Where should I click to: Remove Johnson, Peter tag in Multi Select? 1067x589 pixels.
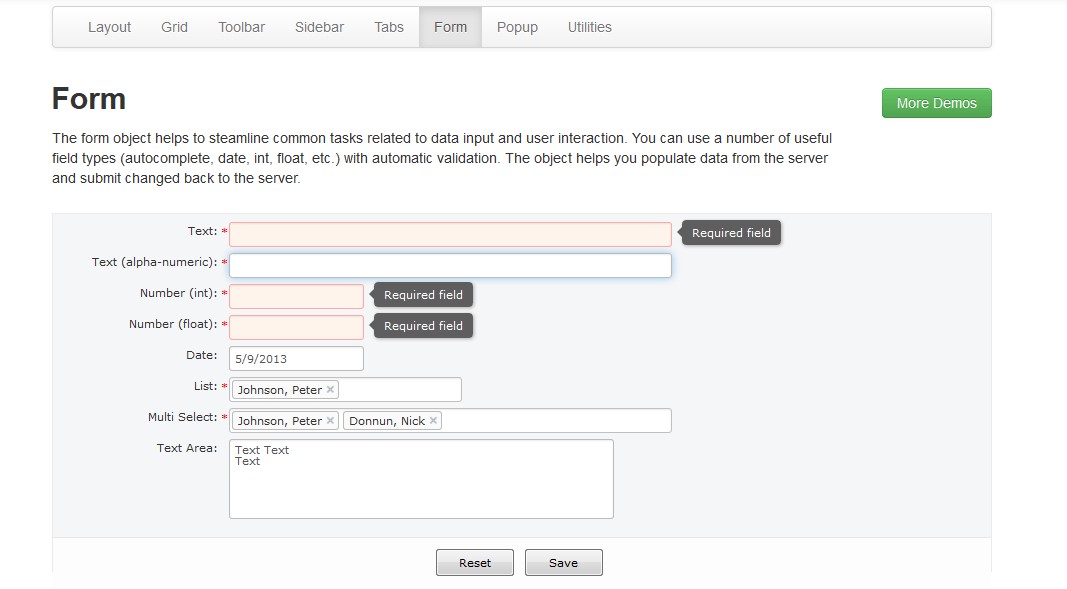(x=331, y=421)
